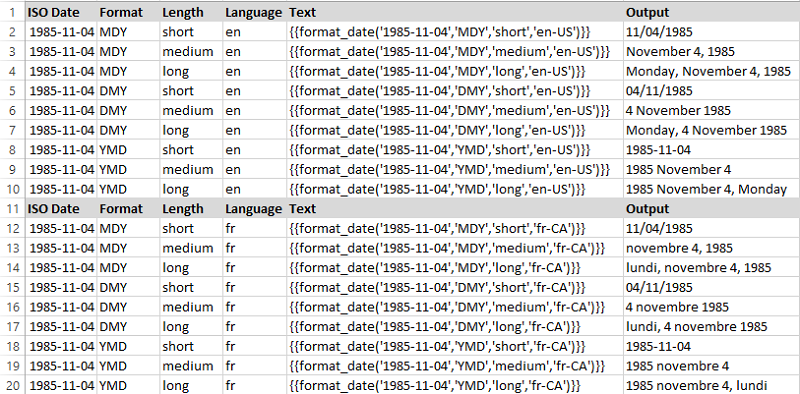Select the 'fr' language cell in row 12
Image resolution: width=800 pixels, height=394 pixels.
click(x=255, y=228)
